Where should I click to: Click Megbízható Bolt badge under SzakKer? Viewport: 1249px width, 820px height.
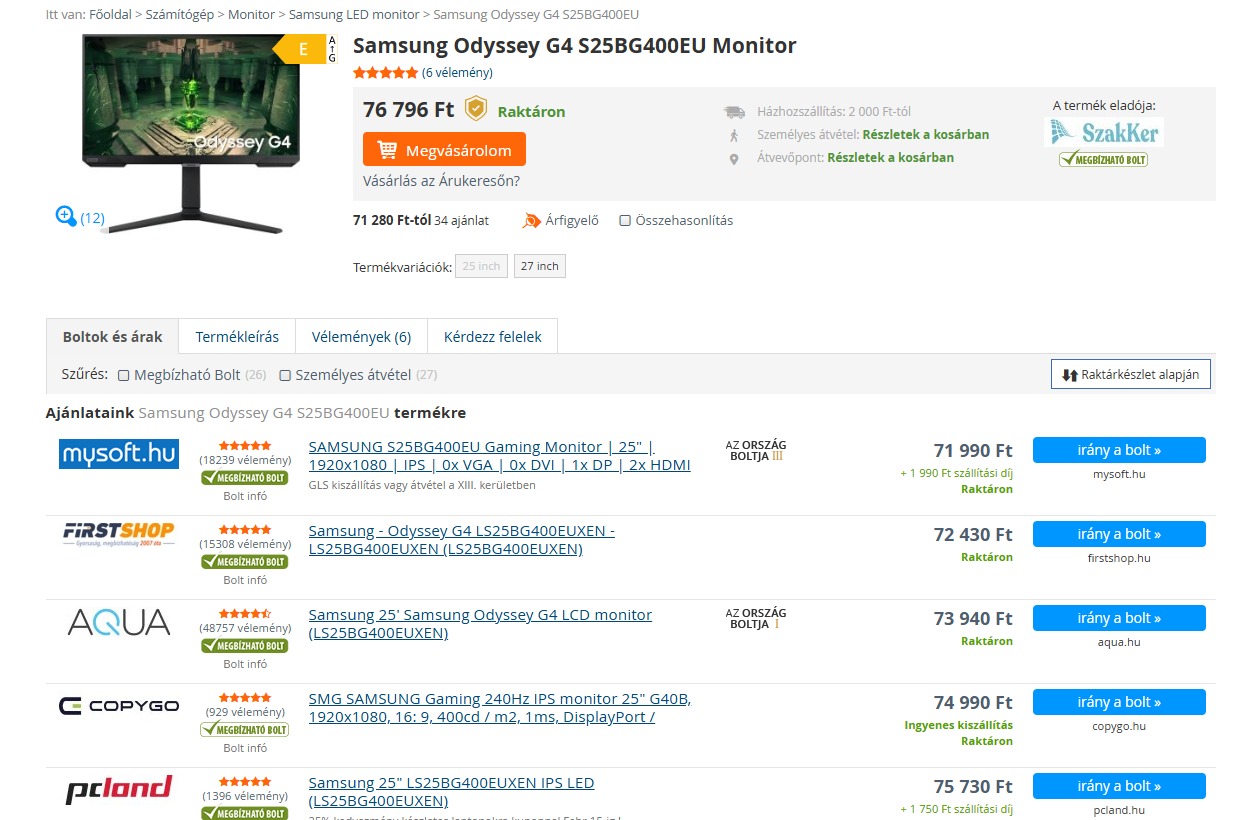click(1104, 158)
